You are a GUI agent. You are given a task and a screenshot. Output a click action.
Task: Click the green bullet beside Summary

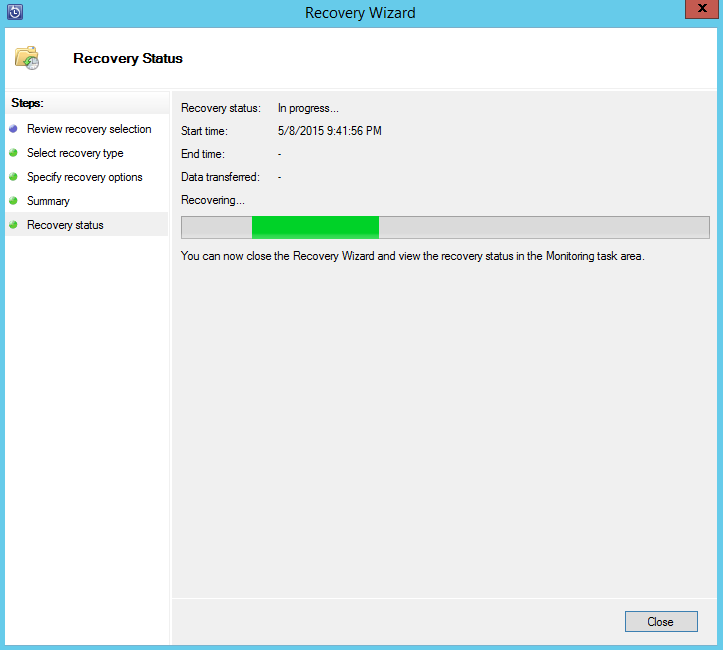pos(13,201)
